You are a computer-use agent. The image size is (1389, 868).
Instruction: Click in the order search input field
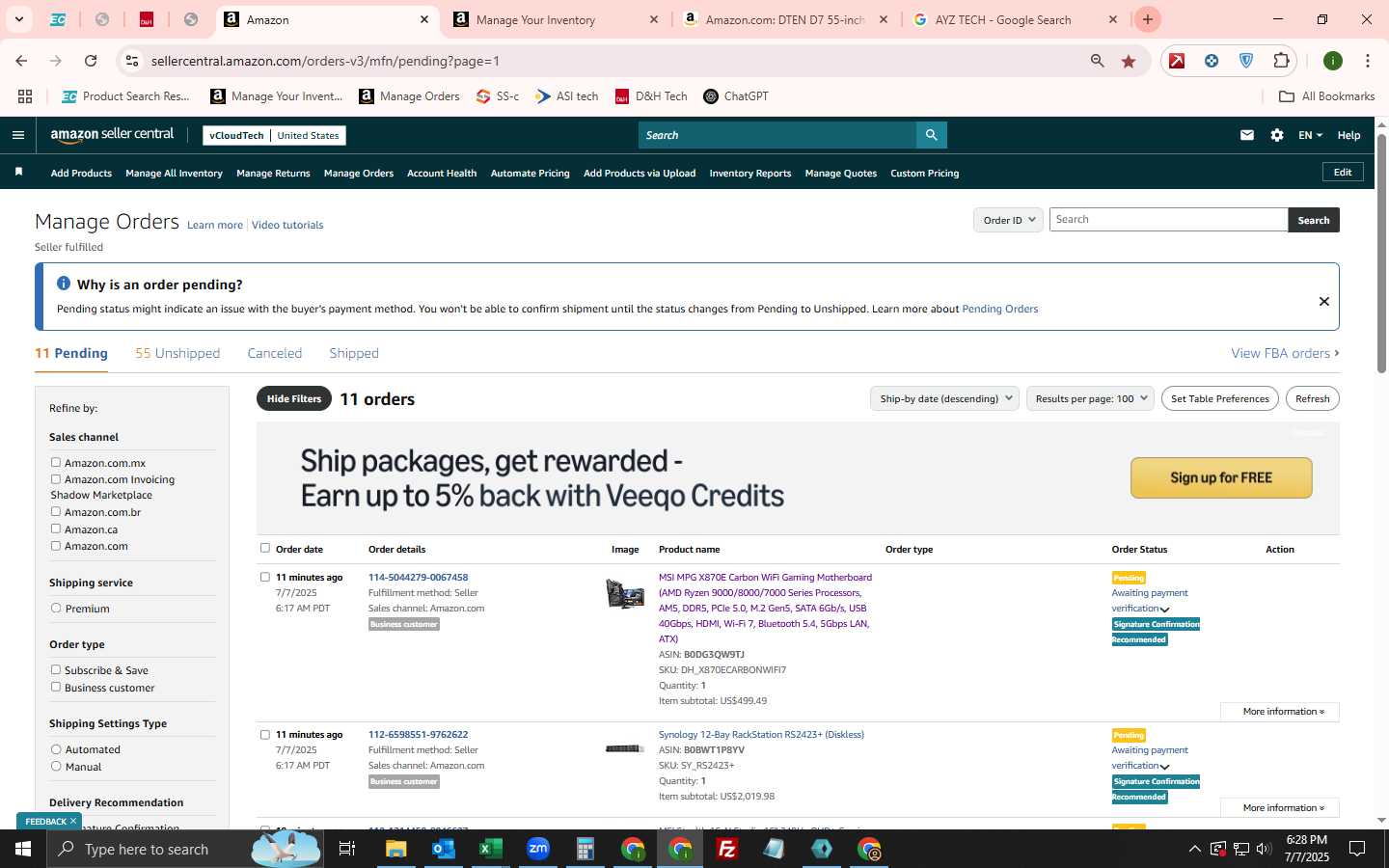click(x=1168, y=220)
